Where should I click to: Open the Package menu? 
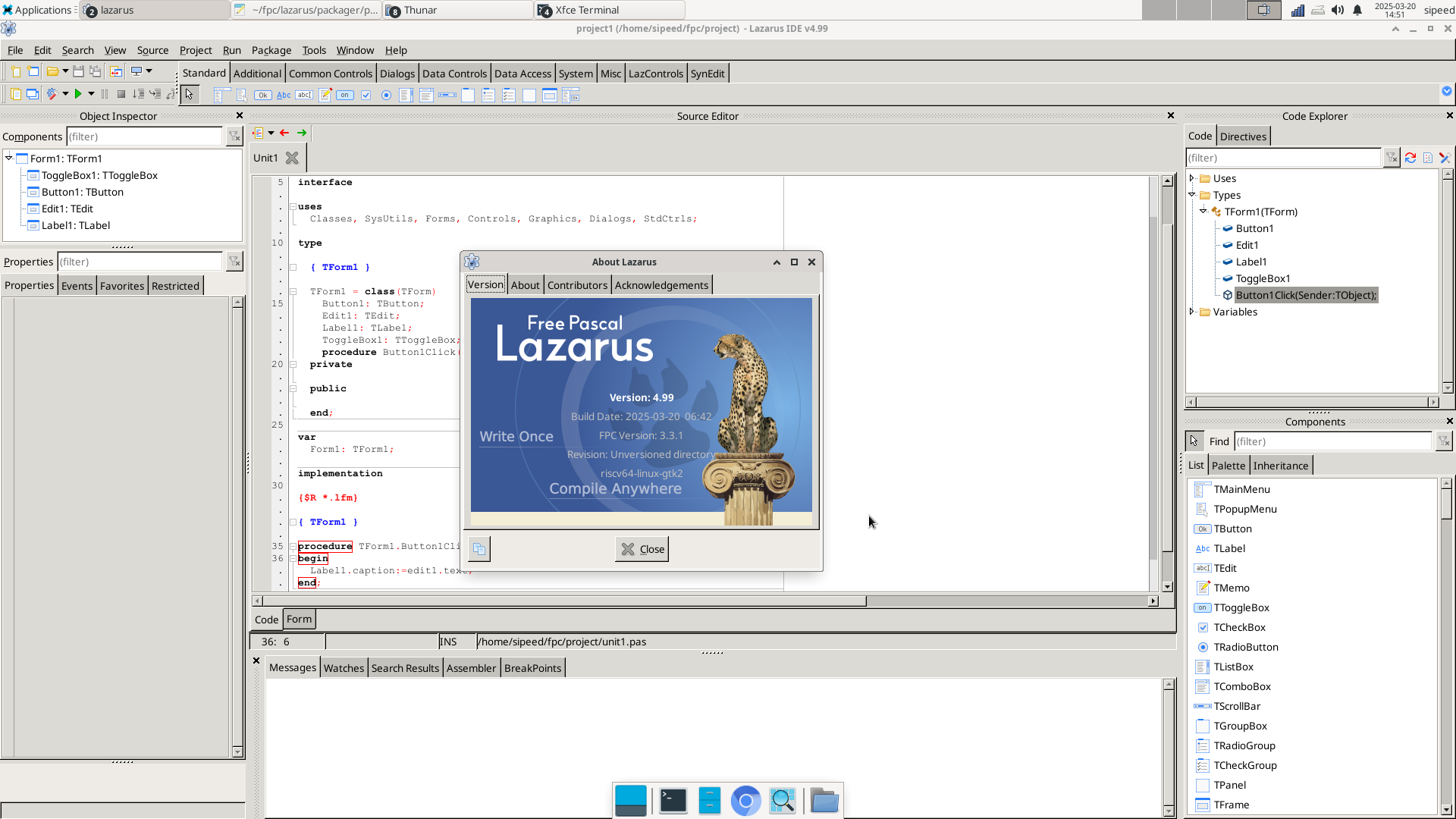[271, 50]
